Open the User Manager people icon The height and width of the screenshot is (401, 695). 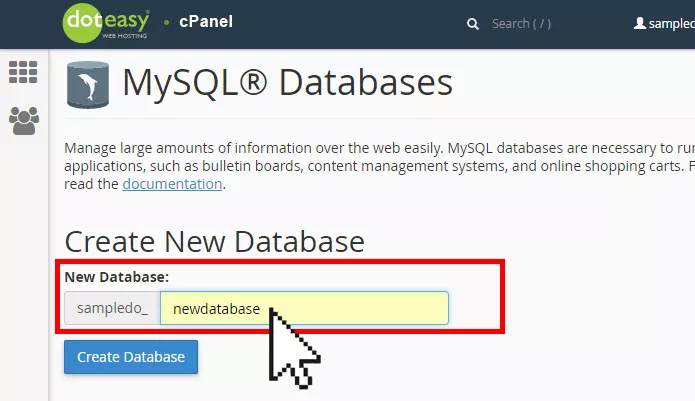24,121
